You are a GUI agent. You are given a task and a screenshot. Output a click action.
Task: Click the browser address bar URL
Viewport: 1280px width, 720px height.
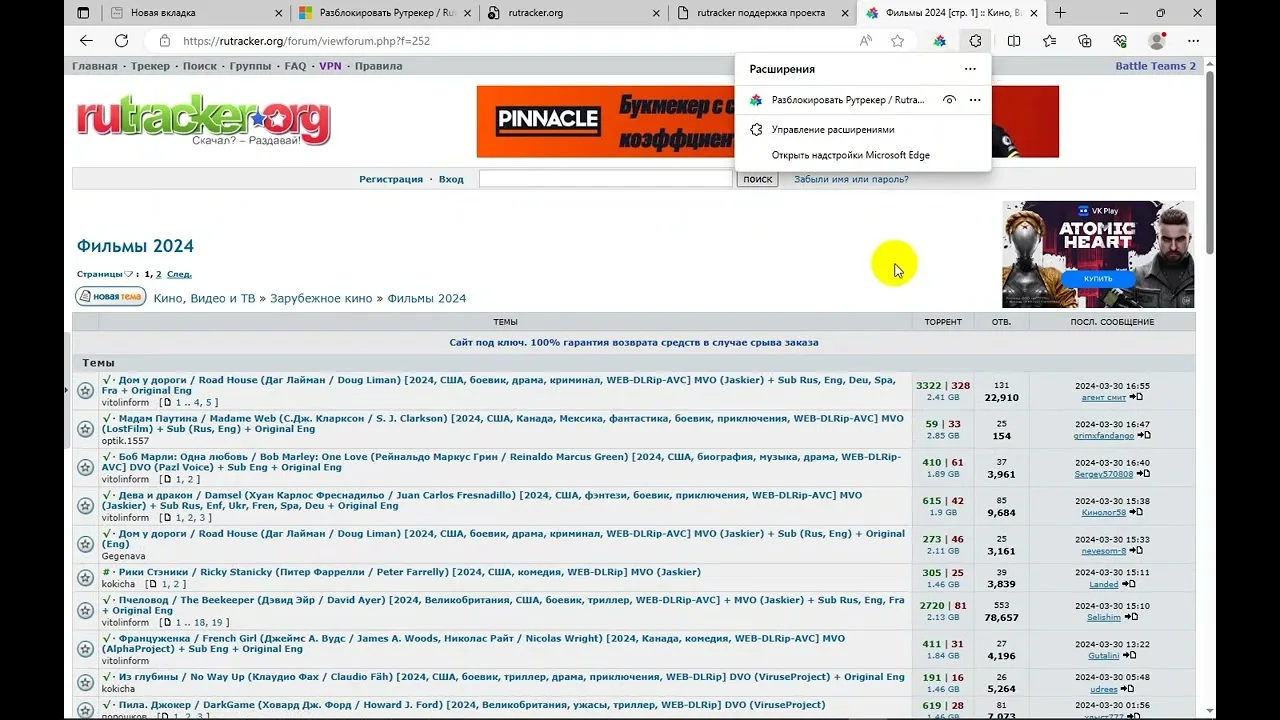[306, 41]
